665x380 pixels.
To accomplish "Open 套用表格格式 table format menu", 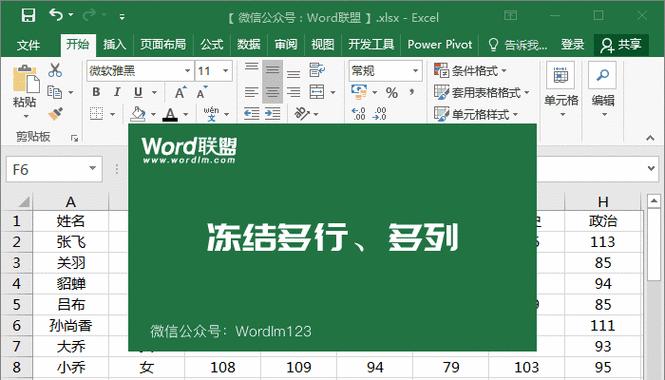I will pos(482,92).
